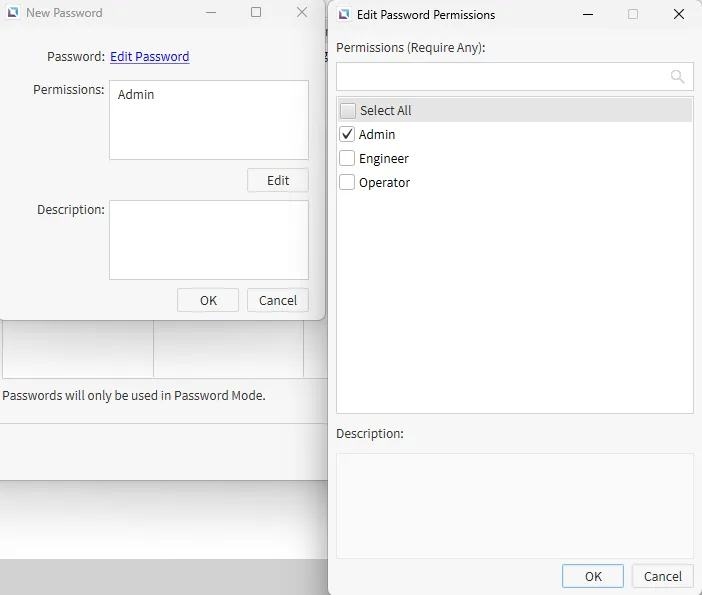The height and width of the screenshot is (595, 702).
Task: Click the New Password window app icon
Action: pos(13,13)
